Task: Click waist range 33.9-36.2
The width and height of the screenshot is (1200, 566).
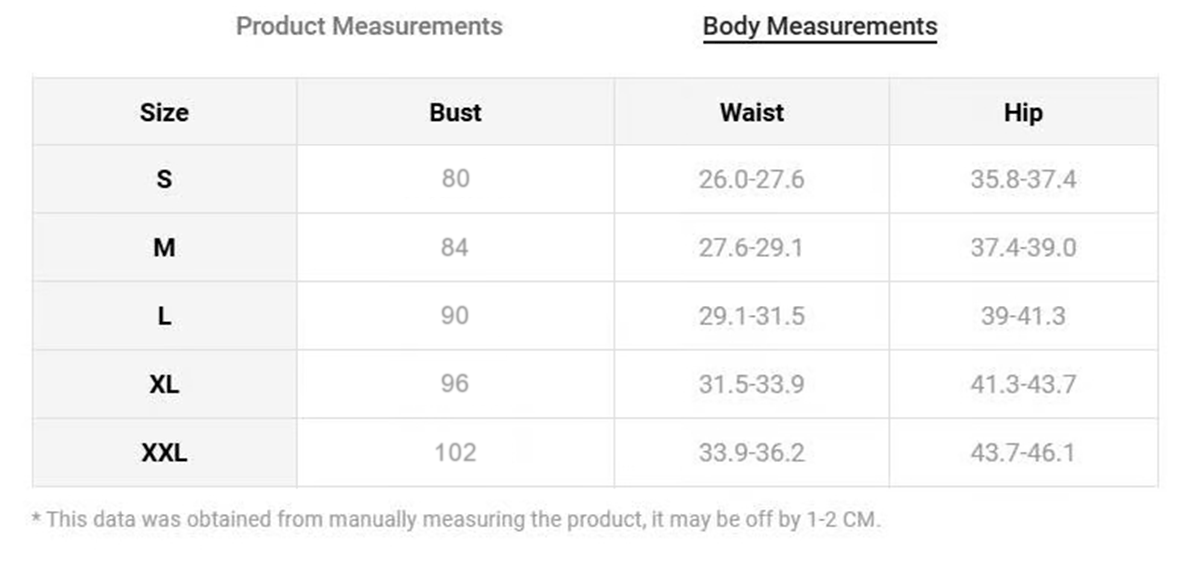Action: [751, 453]
